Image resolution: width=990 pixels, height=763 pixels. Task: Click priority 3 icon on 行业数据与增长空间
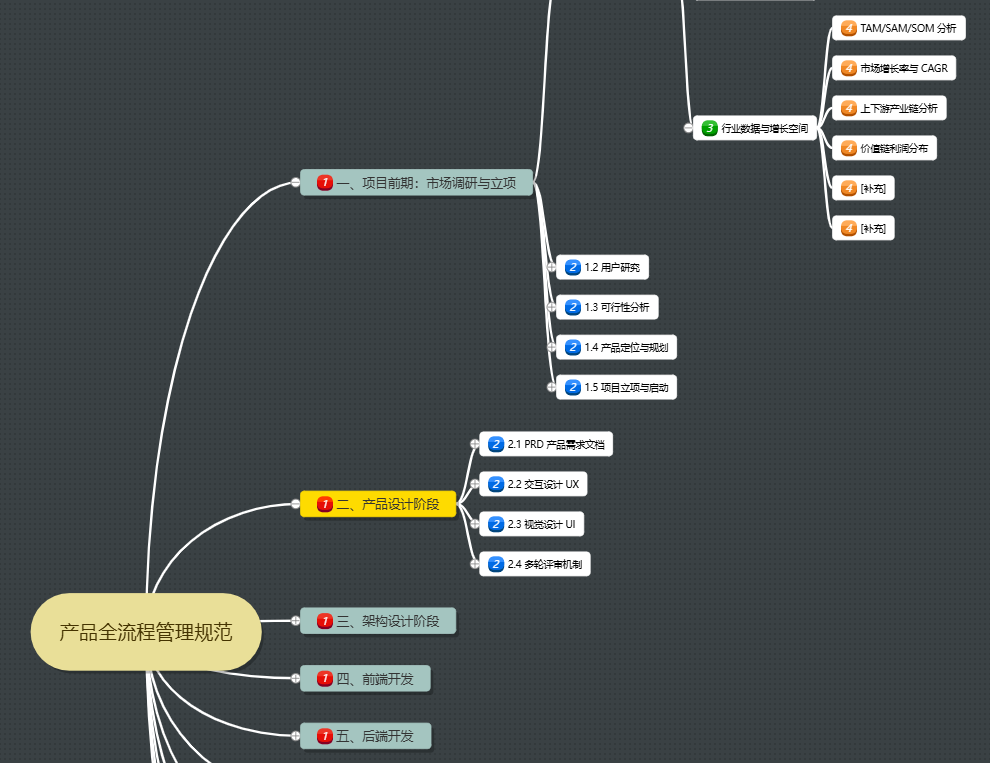click(710, 128)
